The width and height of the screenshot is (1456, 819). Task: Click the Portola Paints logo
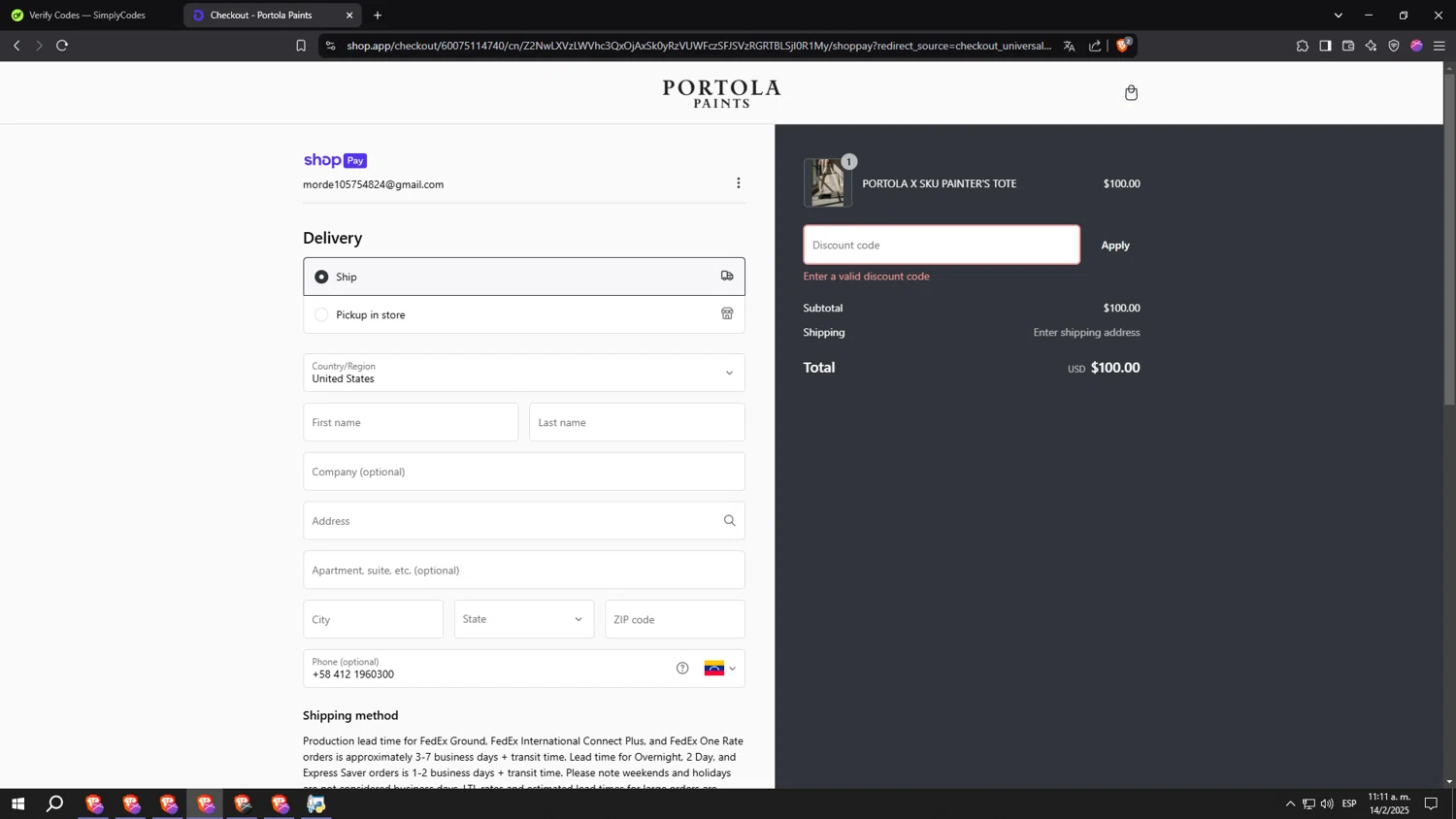721,93
